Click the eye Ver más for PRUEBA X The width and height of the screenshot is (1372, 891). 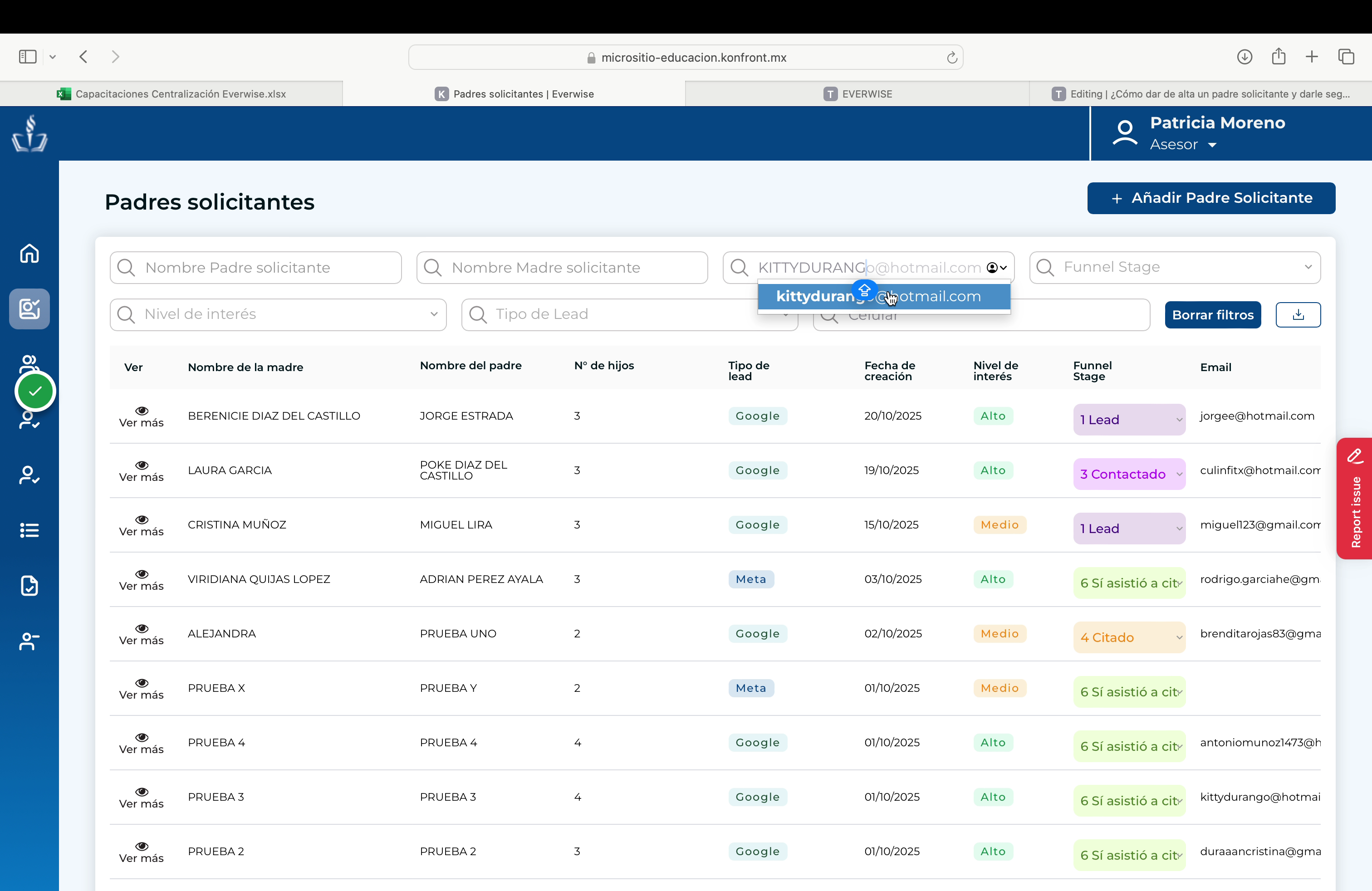[141, 689]
